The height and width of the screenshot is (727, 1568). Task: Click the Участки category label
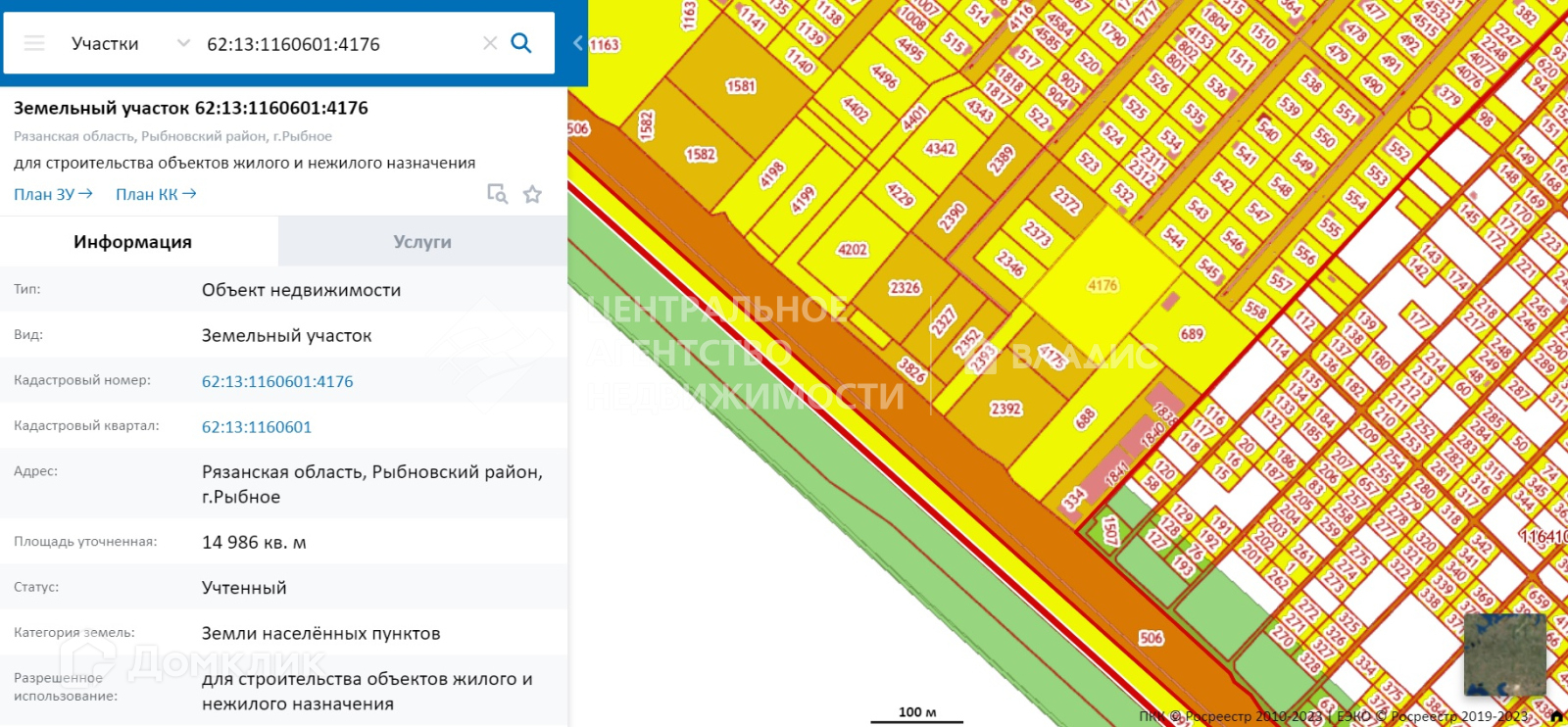point(105,44)
